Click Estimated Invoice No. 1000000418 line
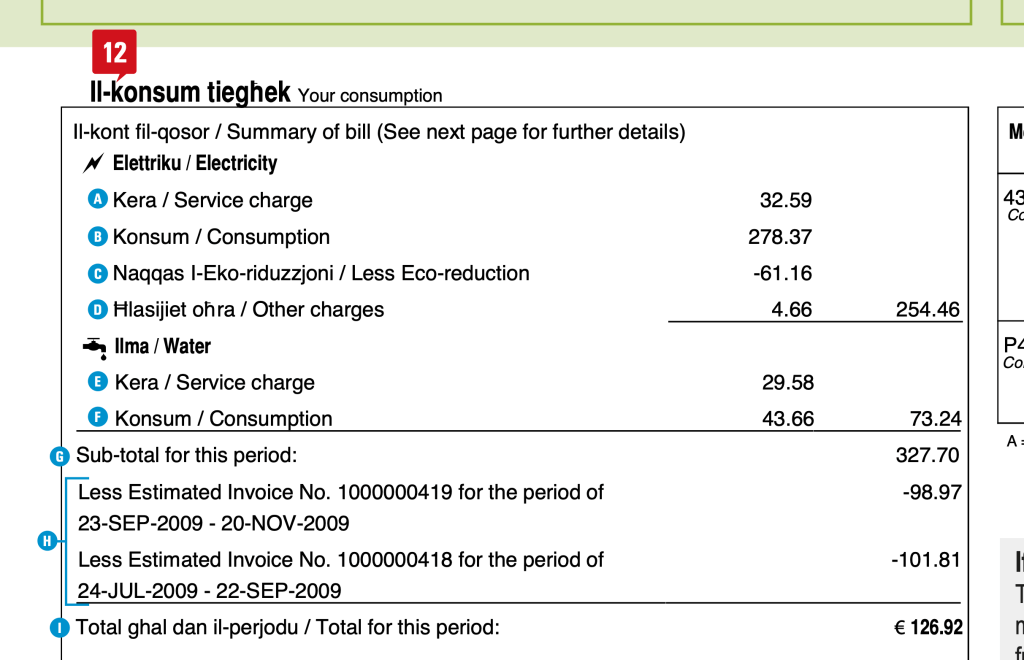Image resolution: width=1024 pixels, height=660 pixels. (340, 559)
